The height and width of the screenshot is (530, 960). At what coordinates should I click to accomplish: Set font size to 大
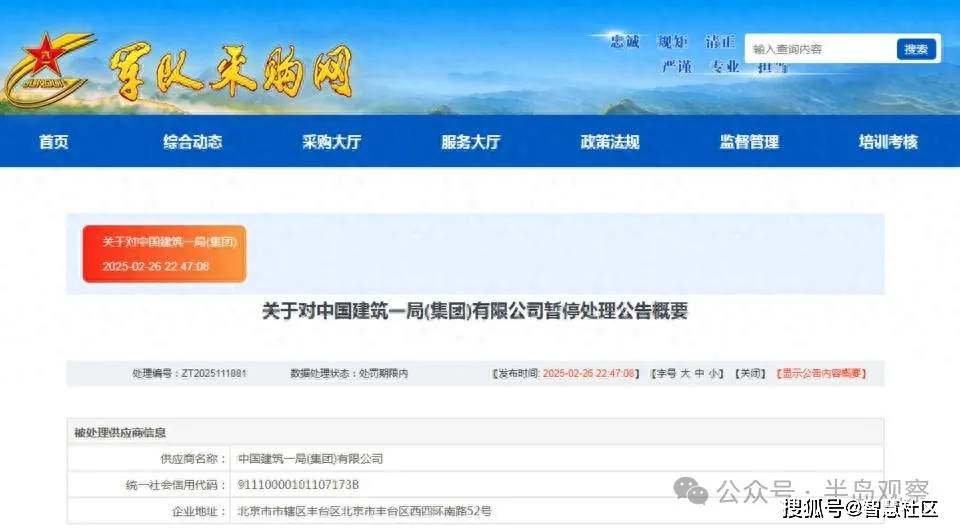coord(685,373)
